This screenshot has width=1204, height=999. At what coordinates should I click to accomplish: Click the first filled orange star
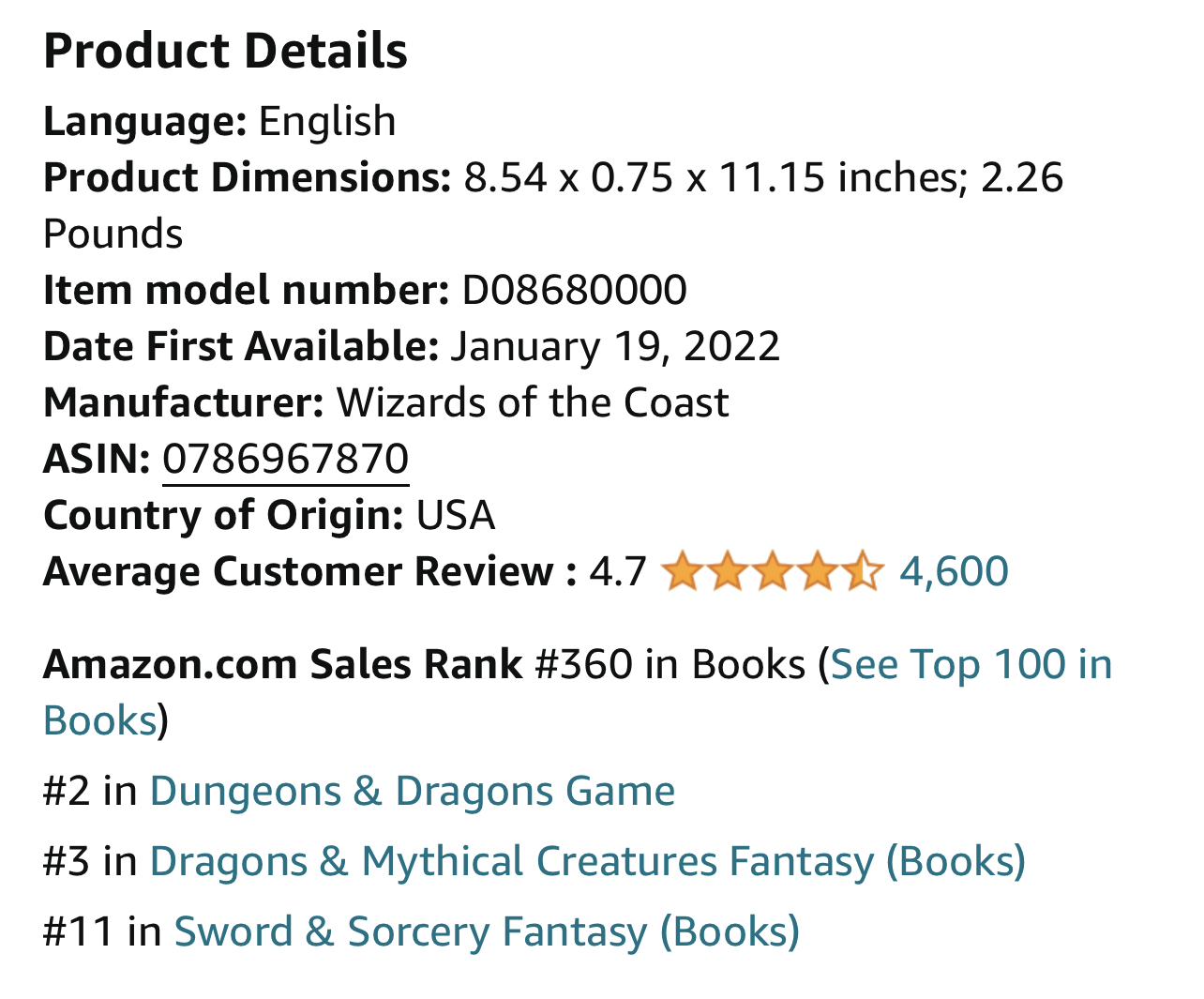(x=682, y=572)
